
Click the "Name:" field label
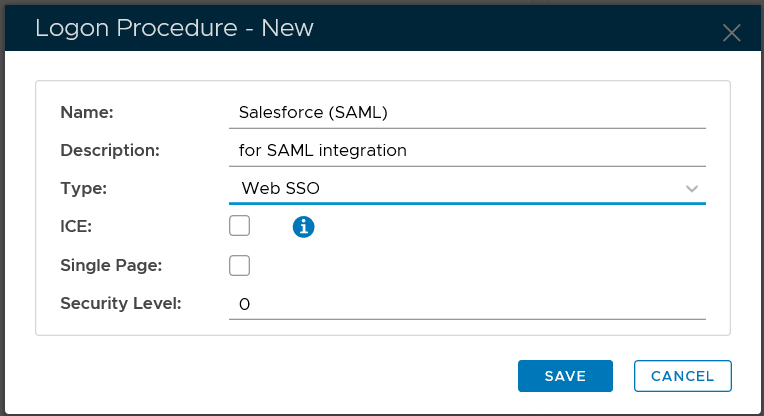tap(87, 112)
